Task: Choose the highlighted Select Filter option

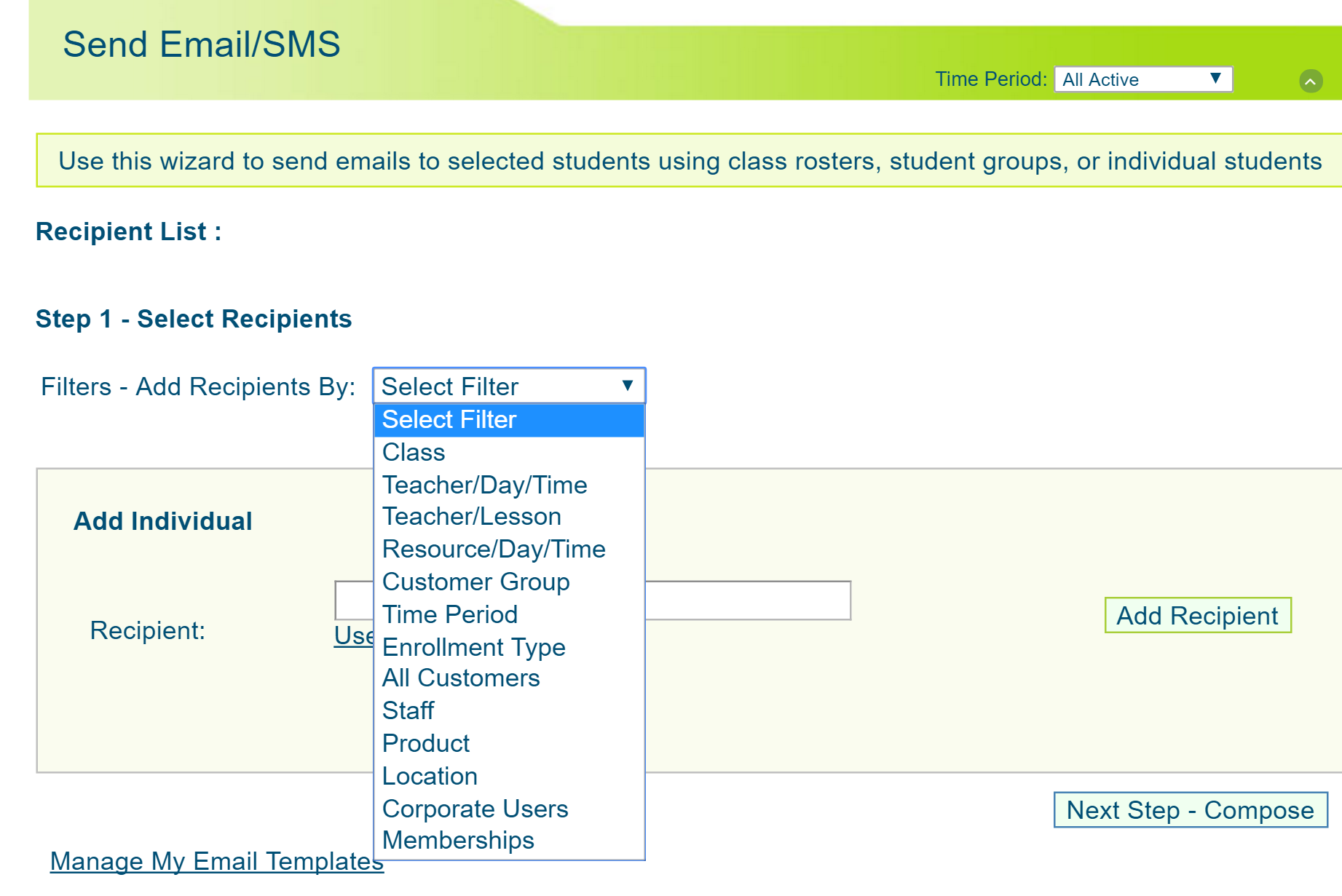Action: coord(508,420)
